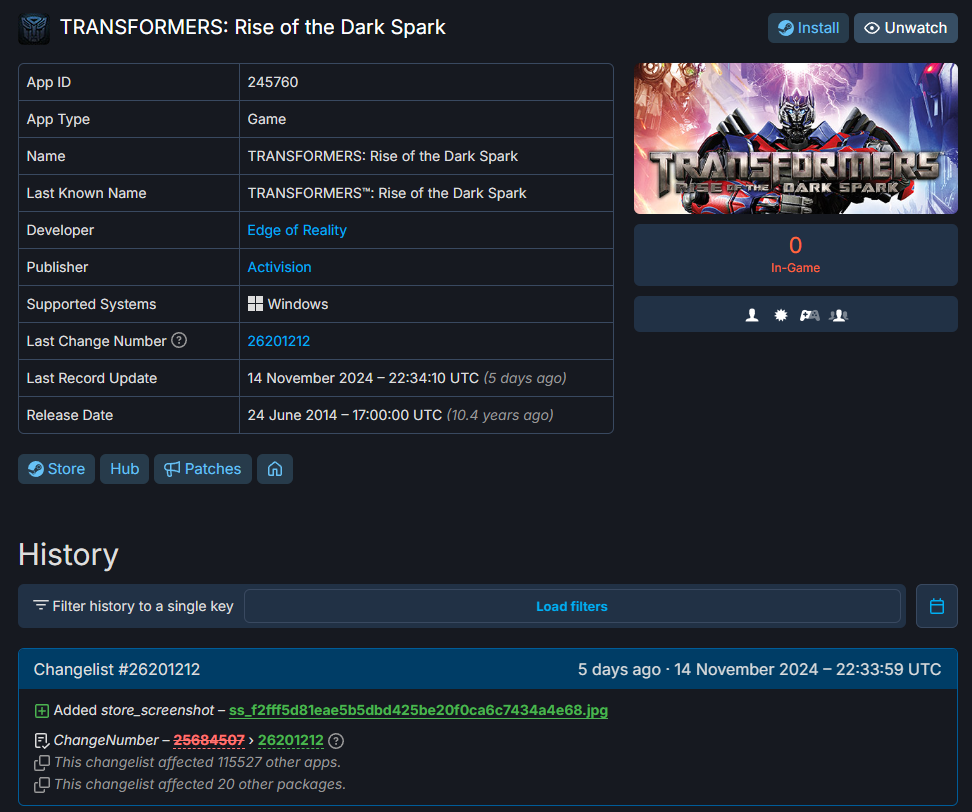The height and width of the screenshot is (812, 972).
Task: Click the copy icon beside 'affected 115527 other apps'
Action: click(42, 762)
